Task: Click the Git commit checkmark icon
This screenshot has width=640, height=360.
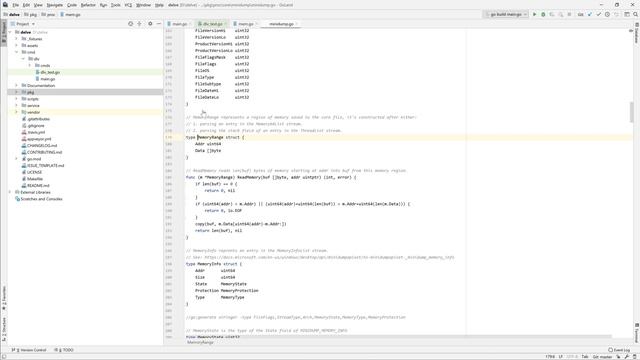Action: pyautogui.click(x=599, y=14)
